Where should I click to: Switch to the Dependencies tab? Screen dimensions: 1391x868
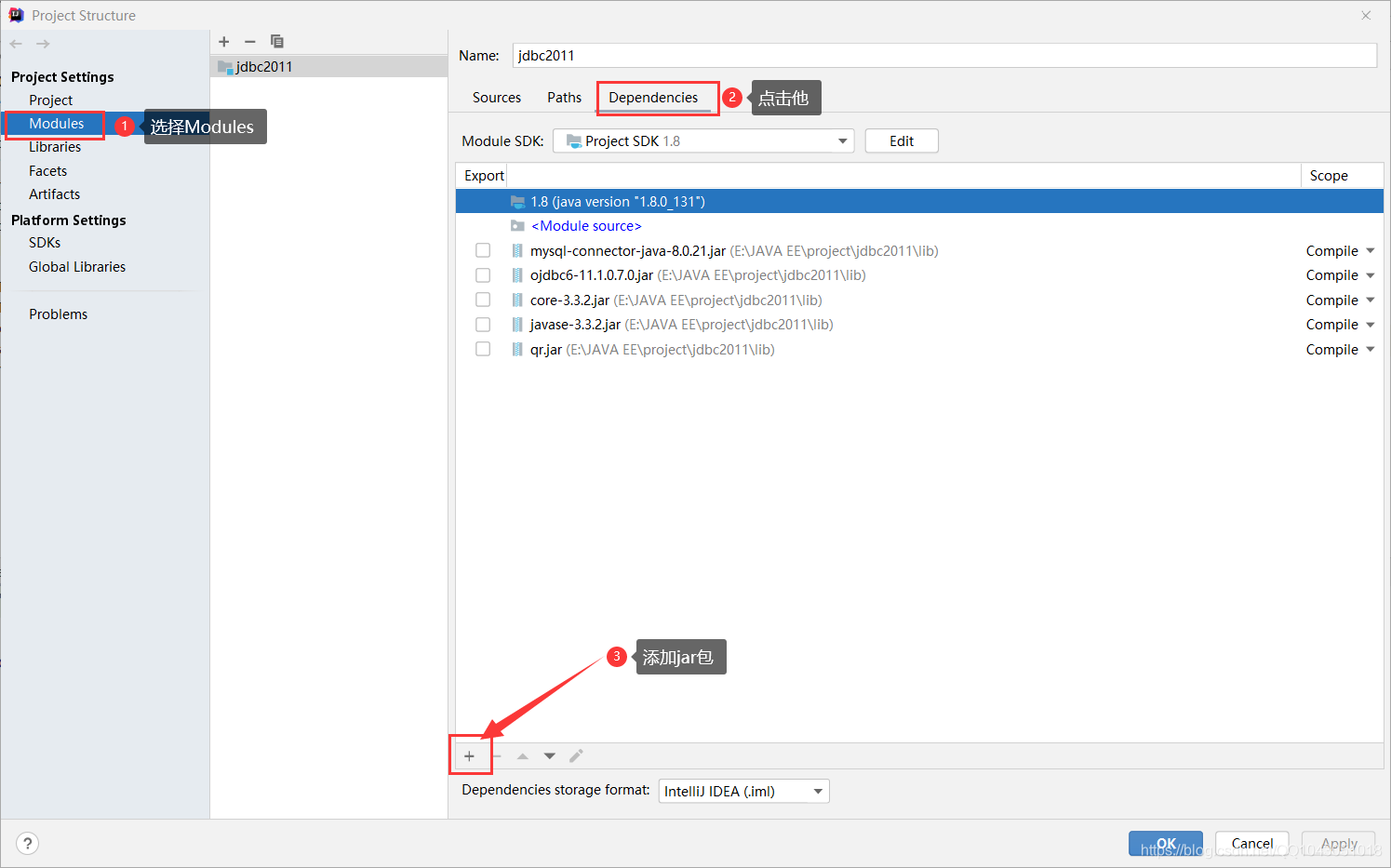[x=653, y=98]
